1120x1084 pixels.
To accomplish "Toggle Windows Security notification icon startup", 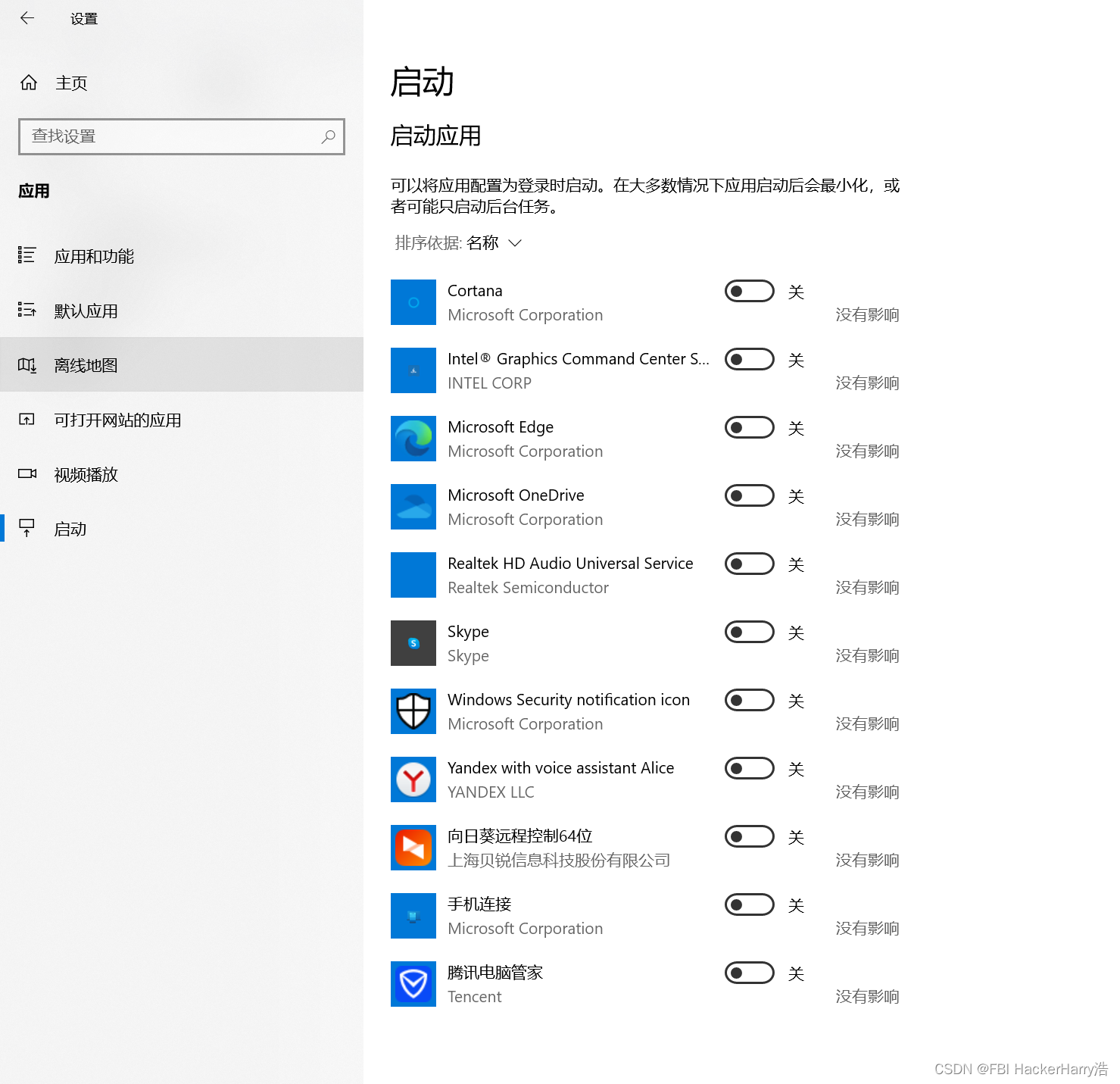I will [x=750, y=700].
